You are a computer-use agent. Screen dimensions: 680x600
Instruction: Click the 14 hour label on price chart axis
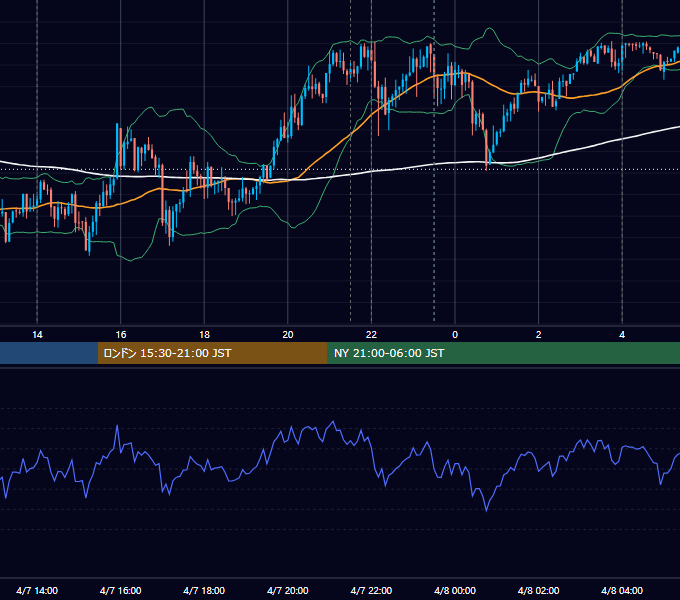[37, 335]
